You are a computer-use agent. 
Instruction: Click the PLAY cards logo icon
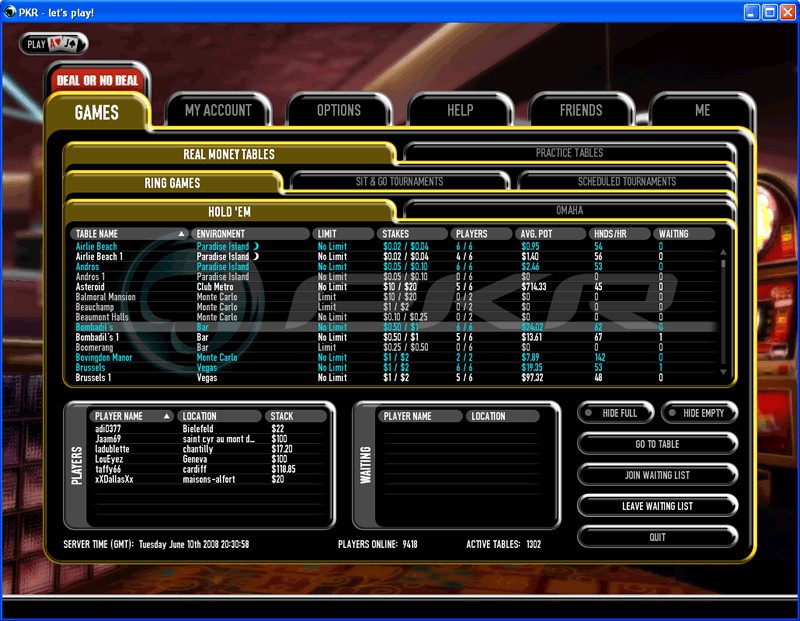(x=54, y=44)
